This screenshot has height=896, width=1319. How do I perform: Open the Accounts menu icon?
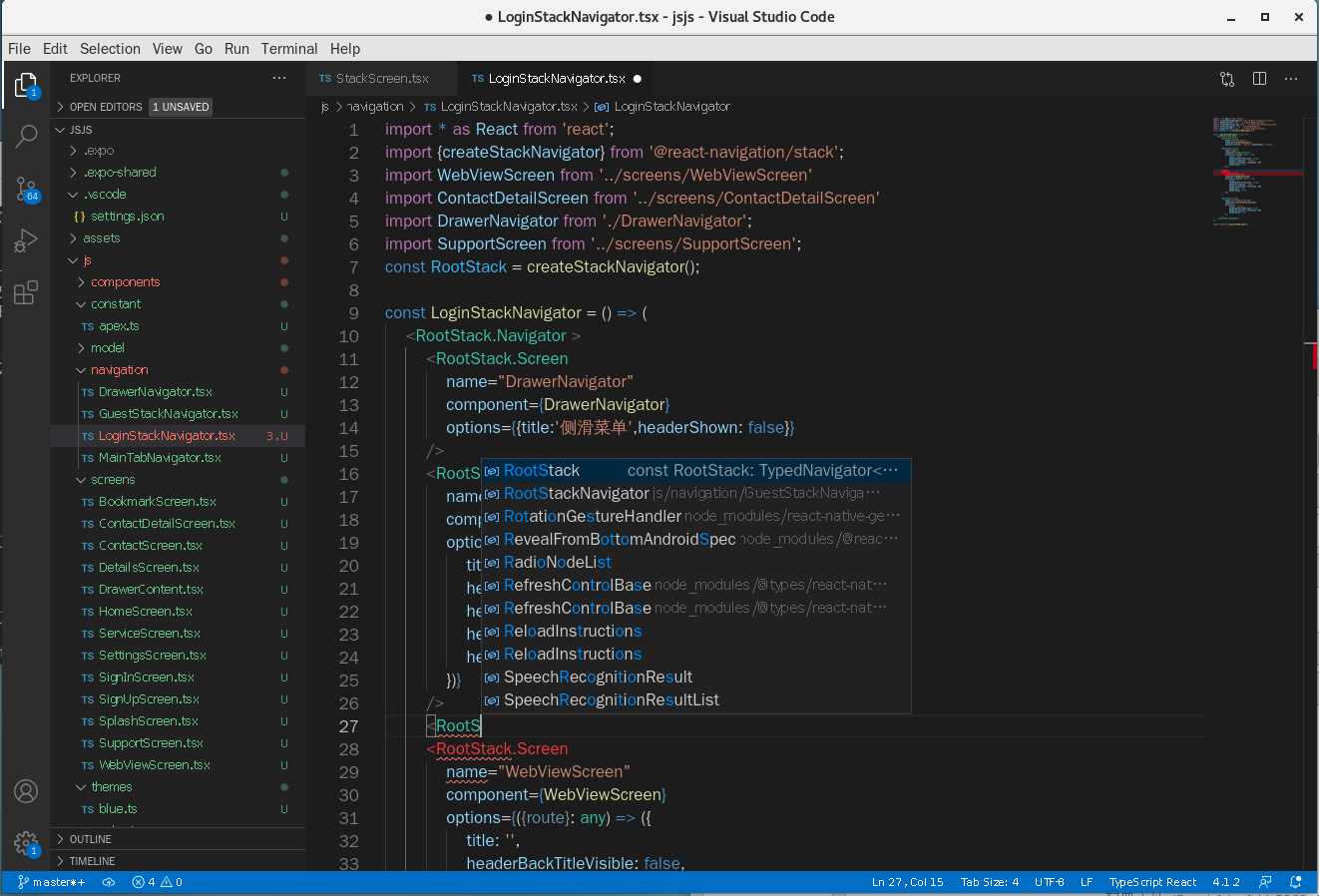click(26, 791)
